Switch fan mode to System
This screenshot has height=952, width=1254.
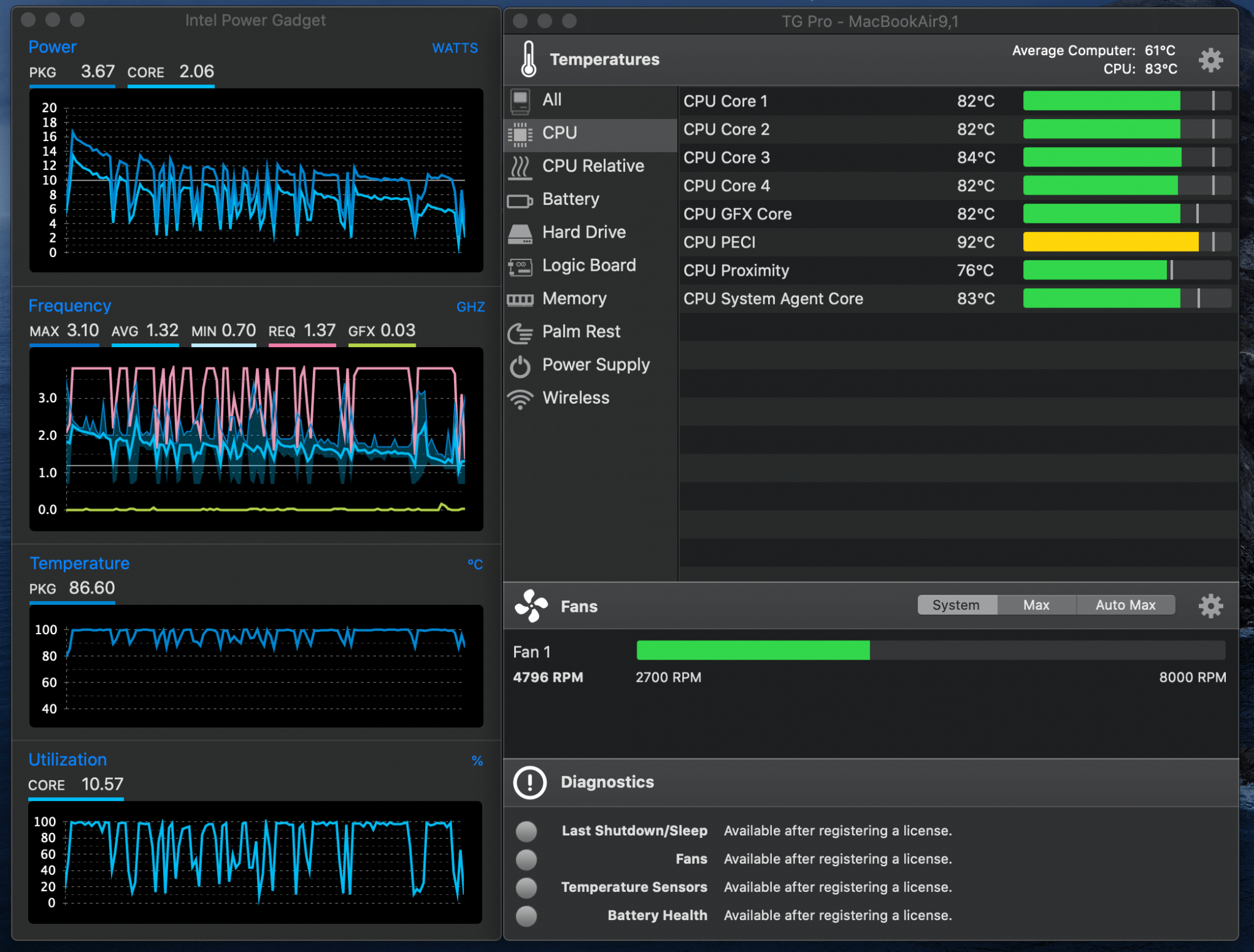pyautogui.click(x=956, y=605)
